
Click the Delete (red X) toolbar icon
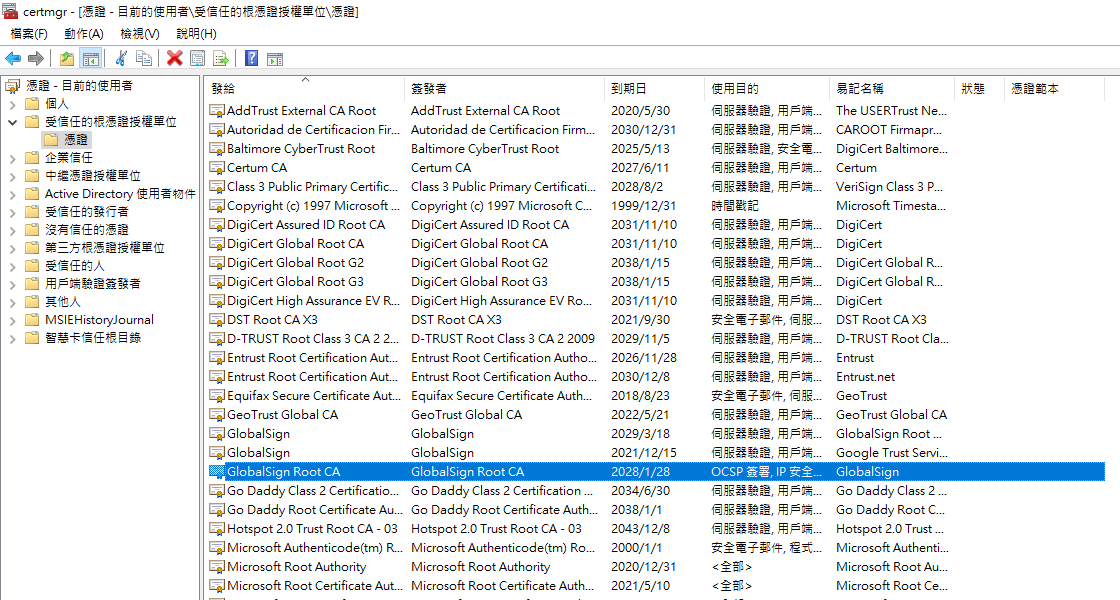[174, 57]
